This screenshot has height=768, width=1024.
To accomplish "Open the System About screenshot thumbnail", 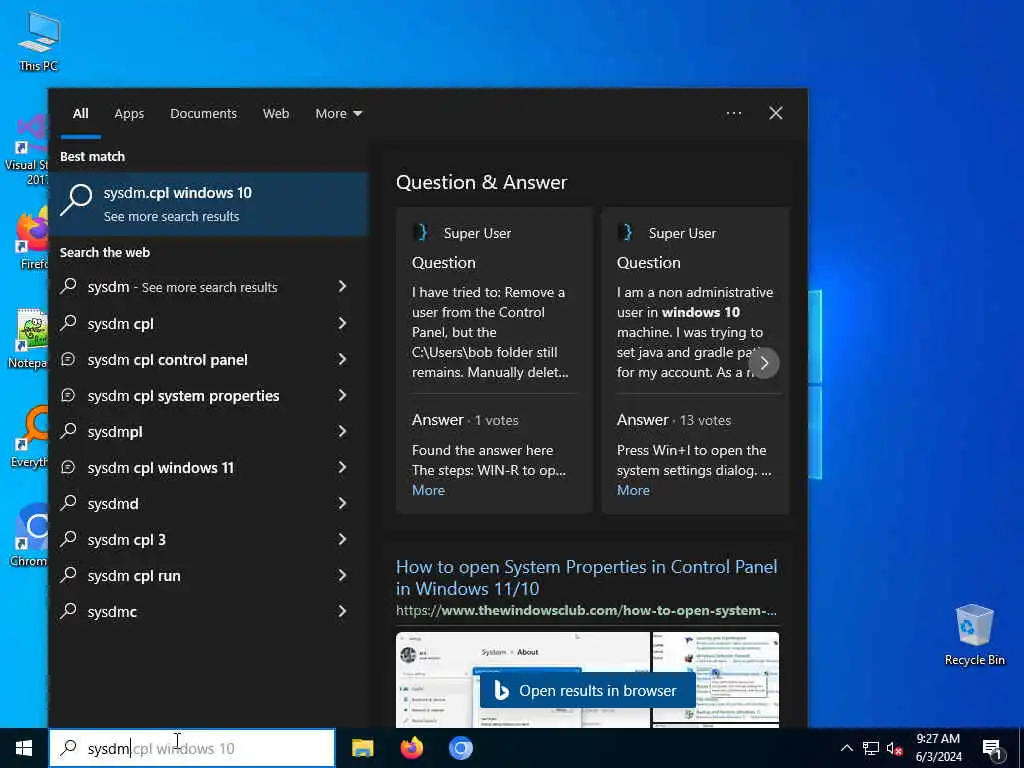I will 522,679.
